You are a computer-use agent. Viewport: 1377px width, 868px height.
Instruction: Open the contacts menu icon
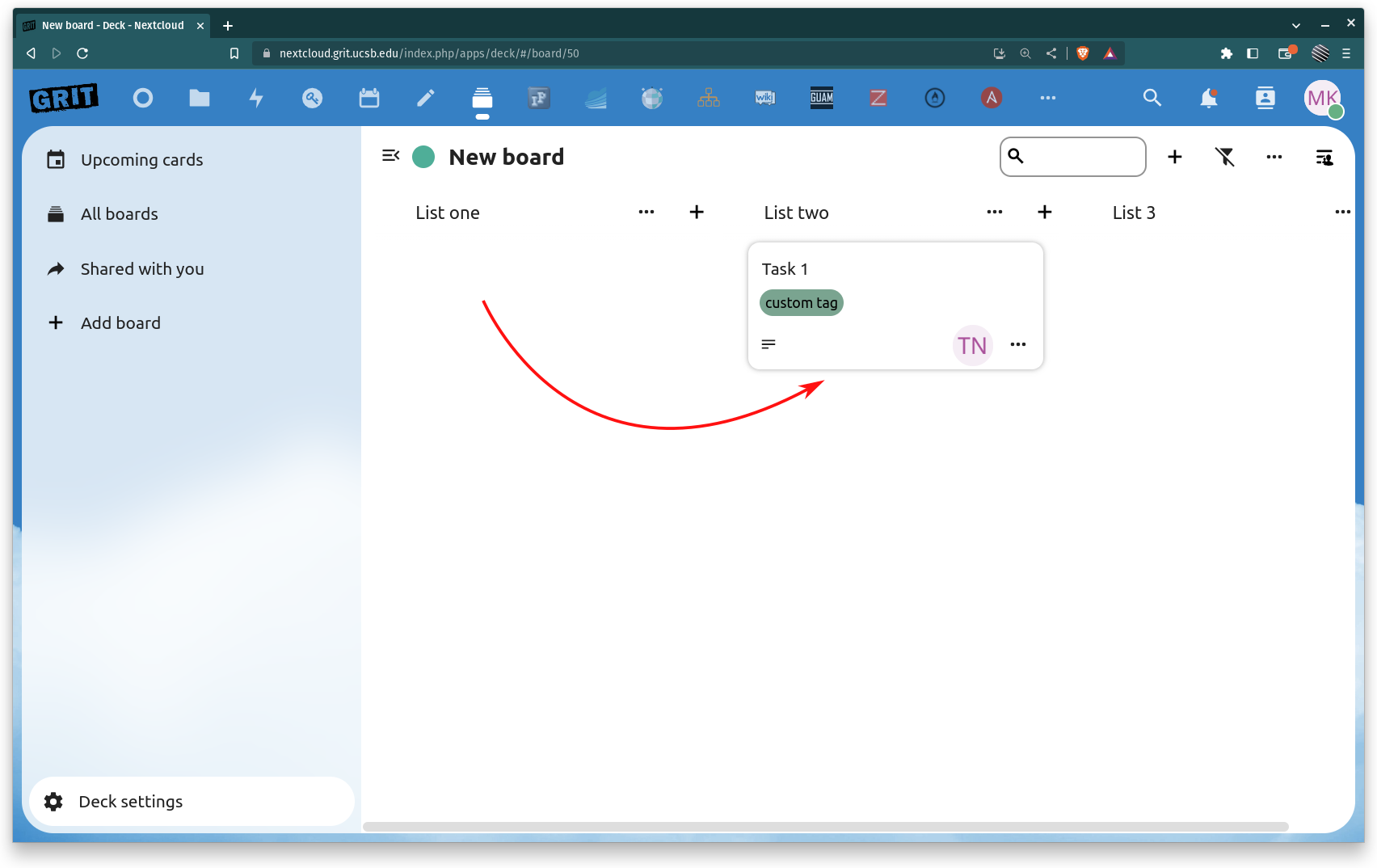pos(1265,98)
